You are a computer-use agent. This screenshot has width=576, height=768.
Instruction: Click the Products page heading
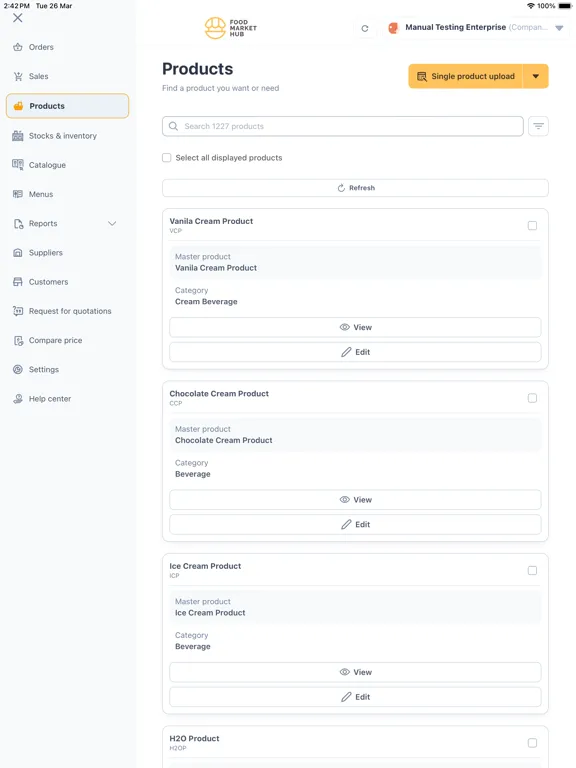197,69
